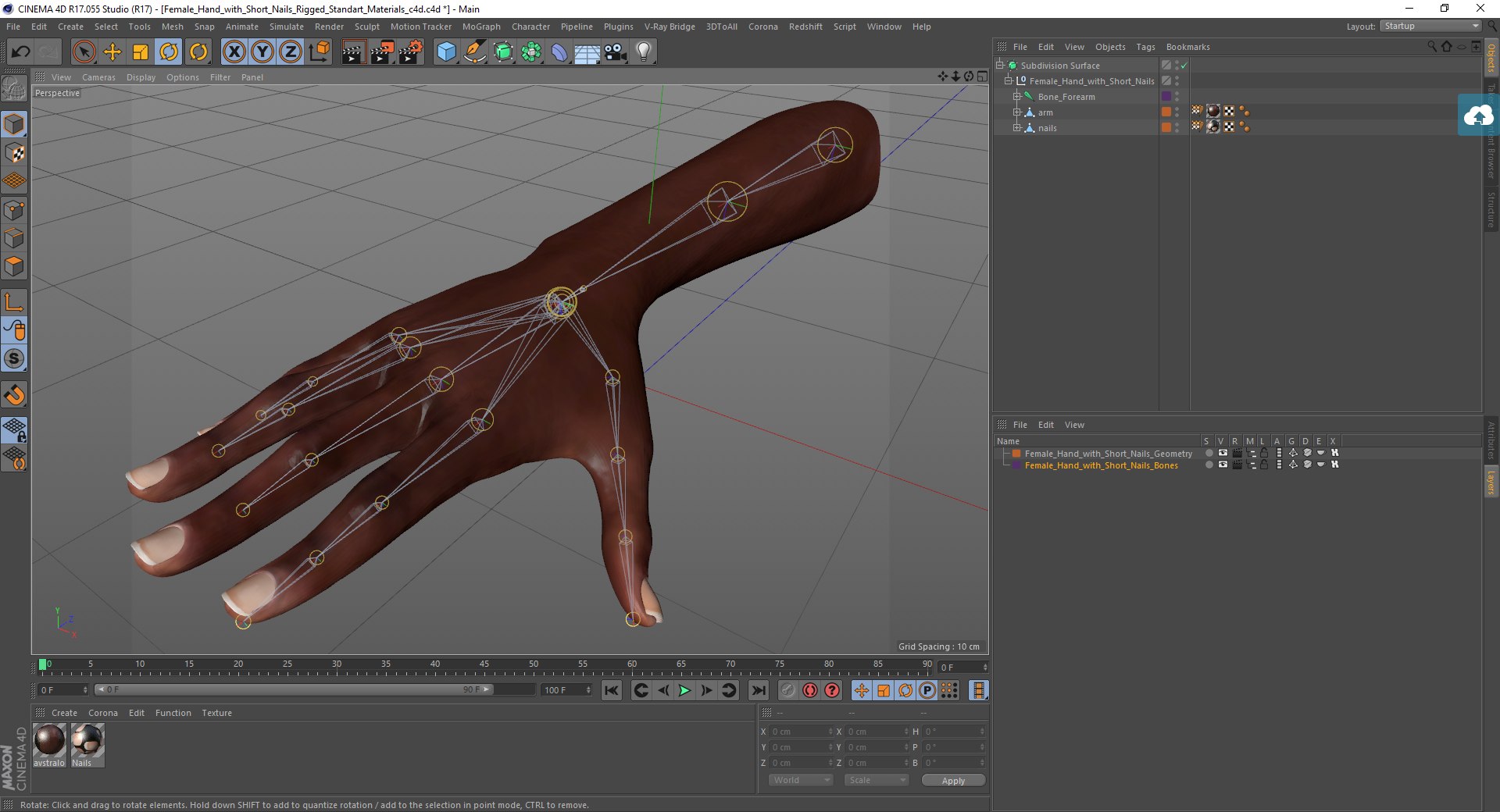Expand the arm object node

(x=1017, y=112)
